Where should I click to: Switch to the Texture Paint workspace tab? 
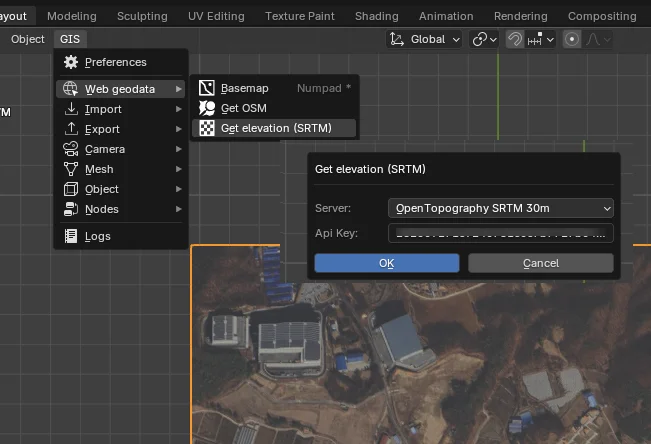(300, 16)
